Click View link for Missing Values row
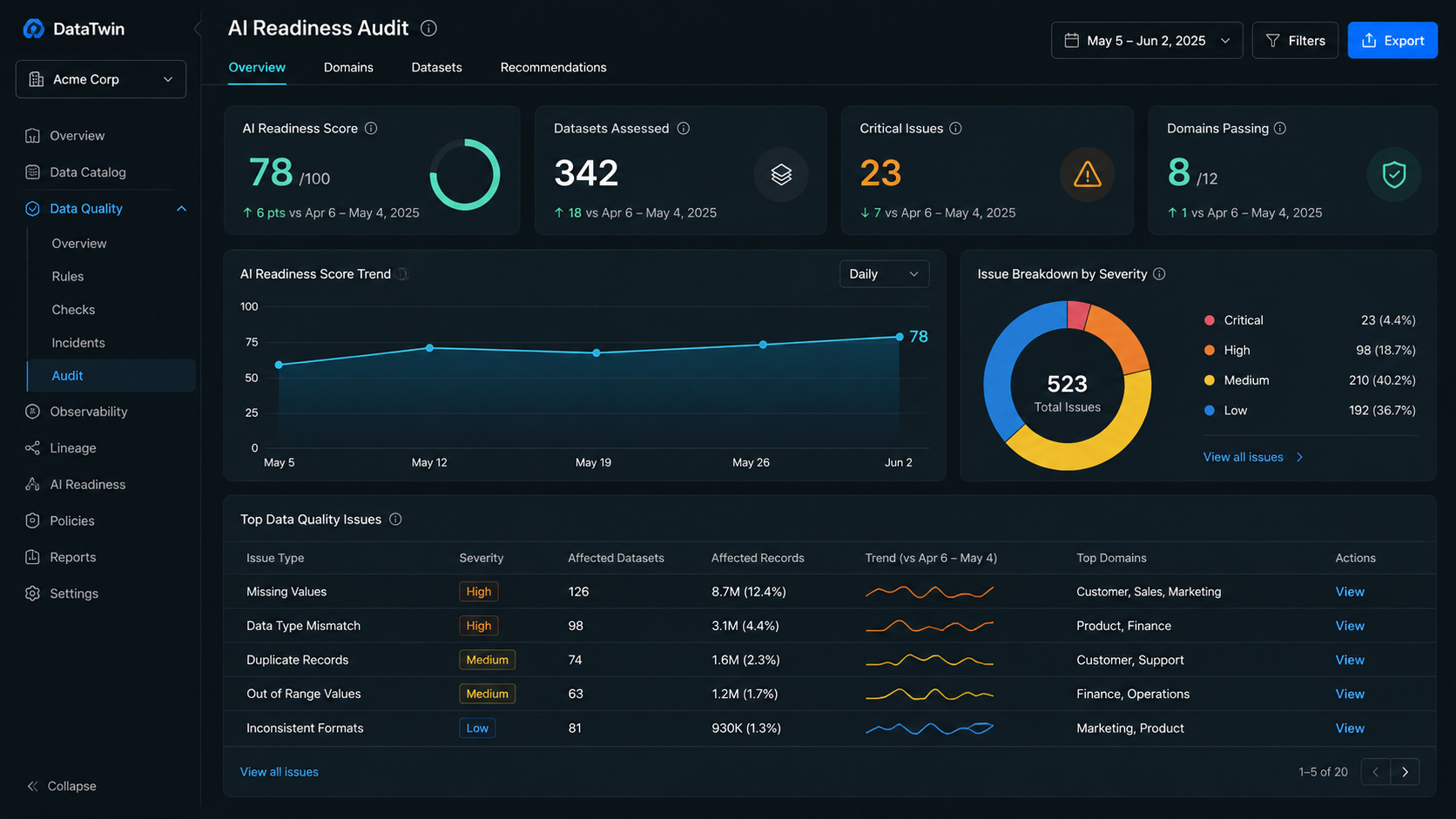Viewport: 1456px width, 819px height. (1350, 592)
